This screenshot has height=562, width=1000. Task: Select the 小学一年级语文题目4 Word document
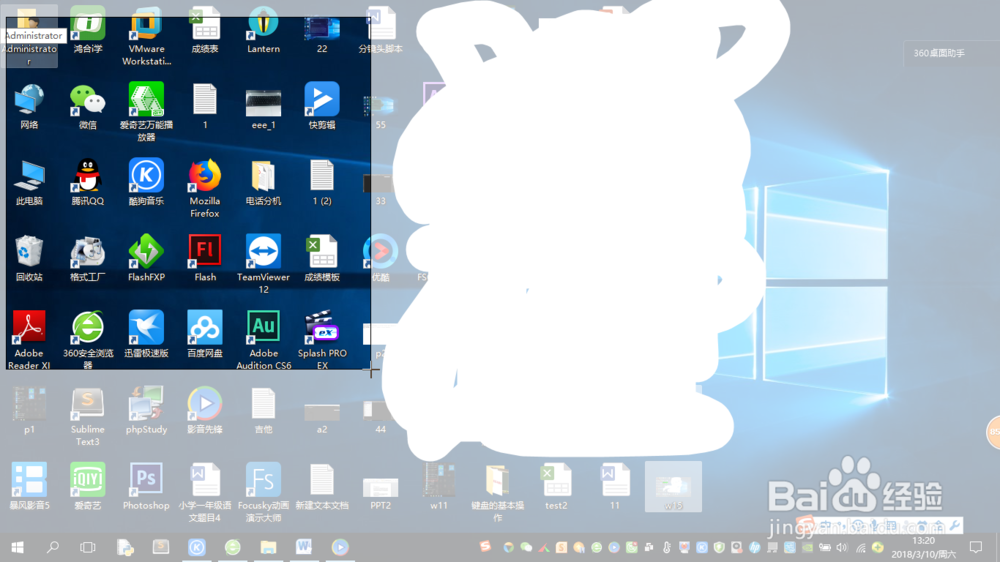[x=205, y=492]
